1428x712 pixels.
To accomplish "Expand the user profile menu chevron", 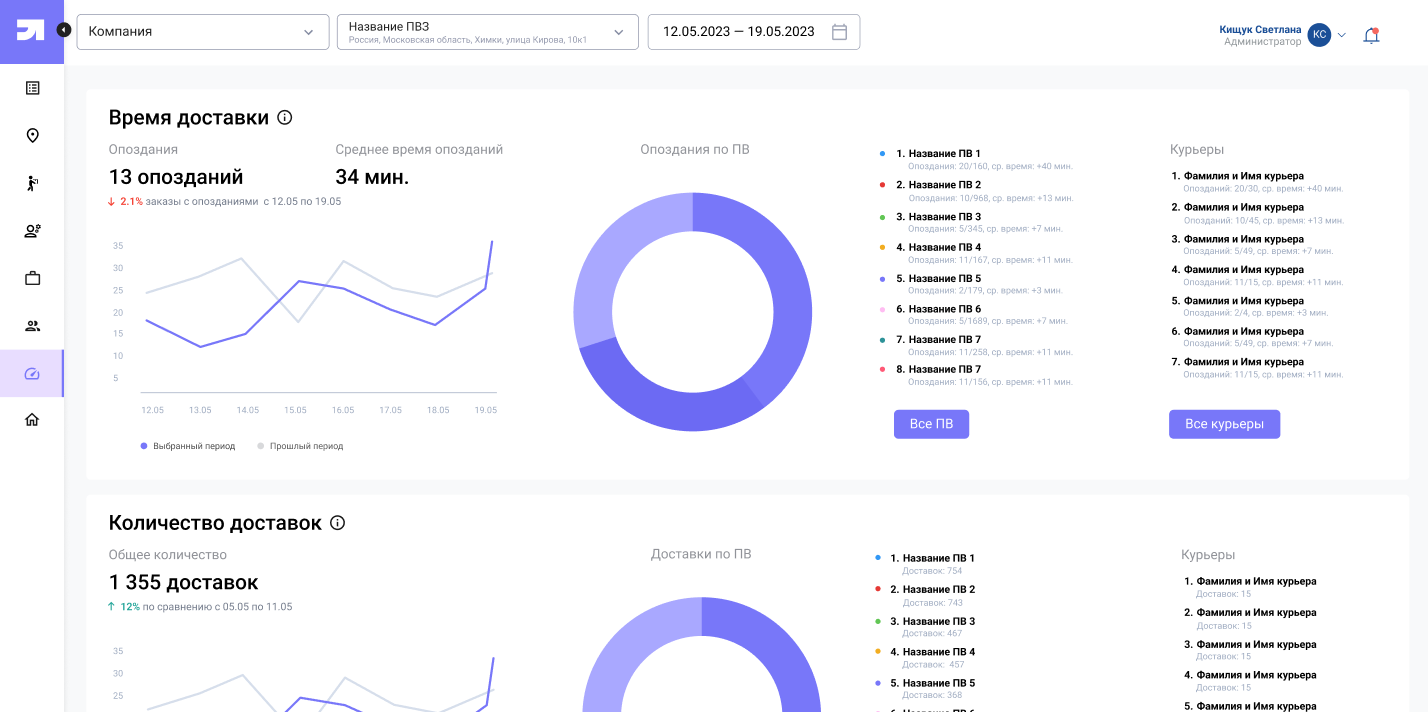I will [x=1342, y=35].
